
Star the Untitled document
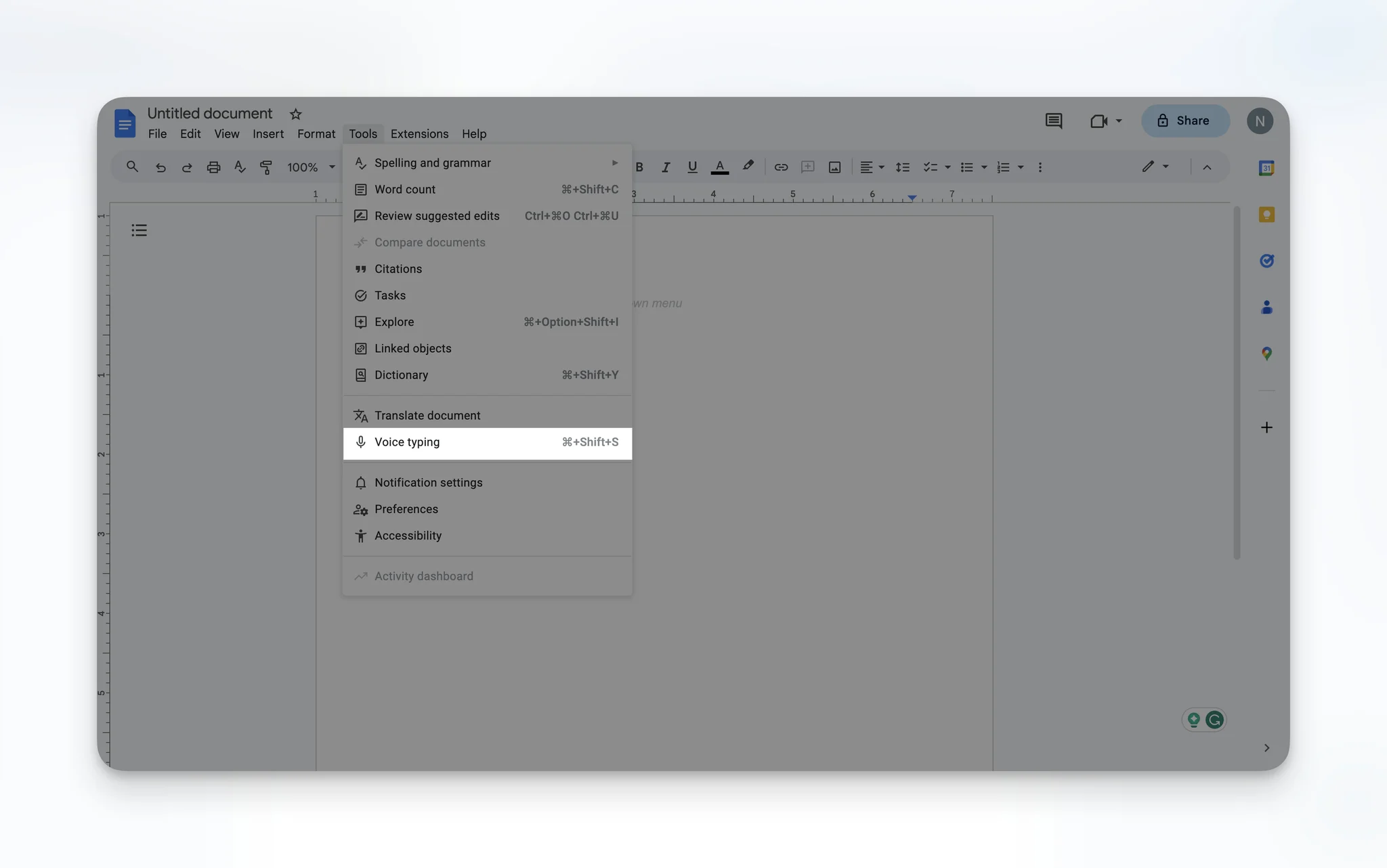(x=295, y=114)
